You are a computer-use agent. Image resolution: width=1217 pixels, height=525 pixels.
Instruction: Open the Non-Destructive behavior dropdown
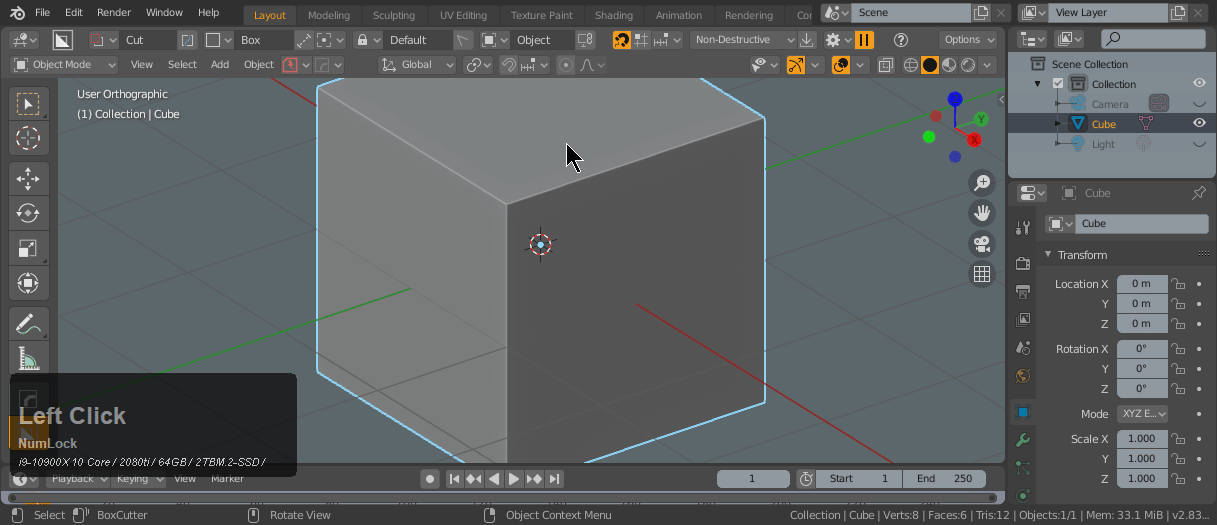tap(744, 40)
